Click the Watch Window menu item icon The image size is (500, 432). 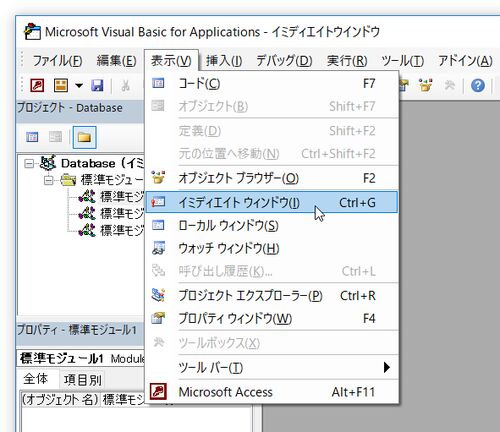(x=159, y=248)
